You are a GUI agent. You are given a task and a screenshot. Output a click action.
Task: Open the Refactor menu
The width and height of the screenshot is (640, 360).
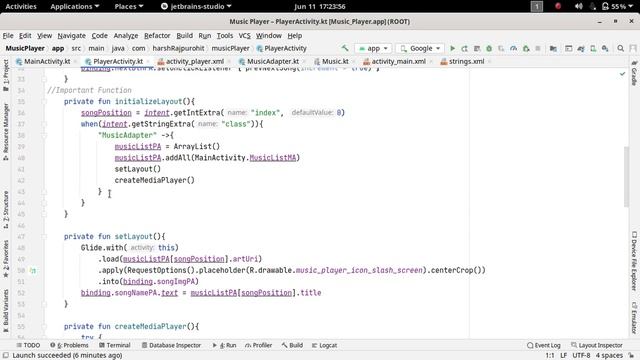pyautogui.click(x=157, y=36)
